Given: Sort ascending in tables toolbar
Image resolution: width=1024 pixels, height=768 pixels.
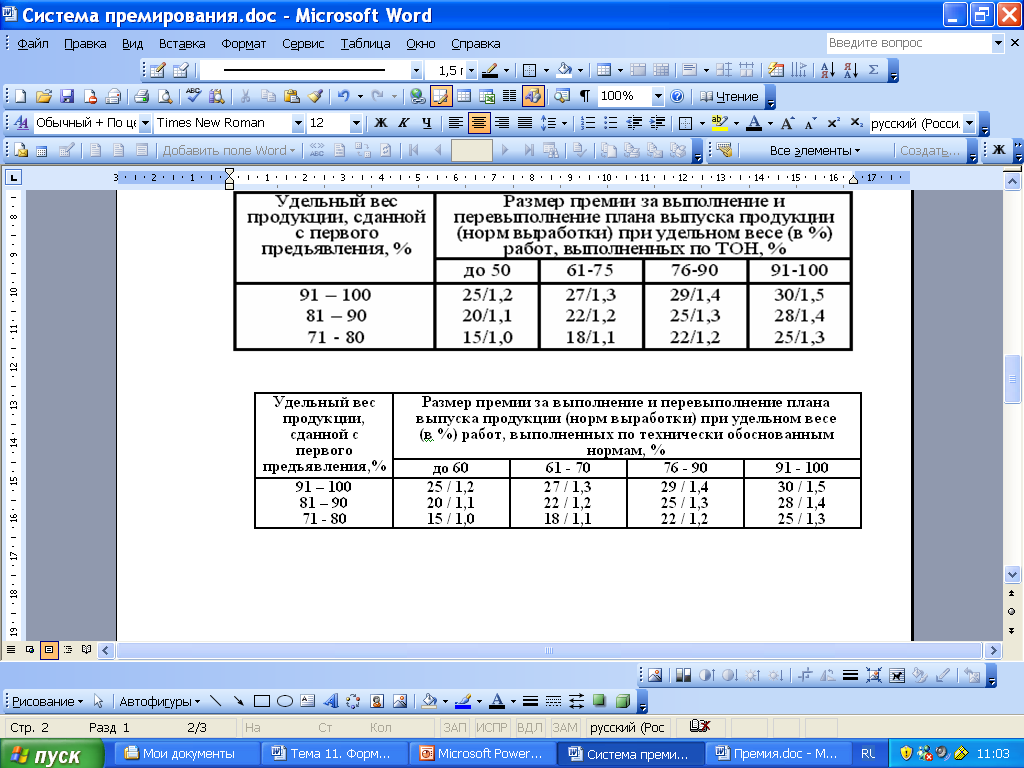Looking at the screenshot, I should (x=827, y=70).
